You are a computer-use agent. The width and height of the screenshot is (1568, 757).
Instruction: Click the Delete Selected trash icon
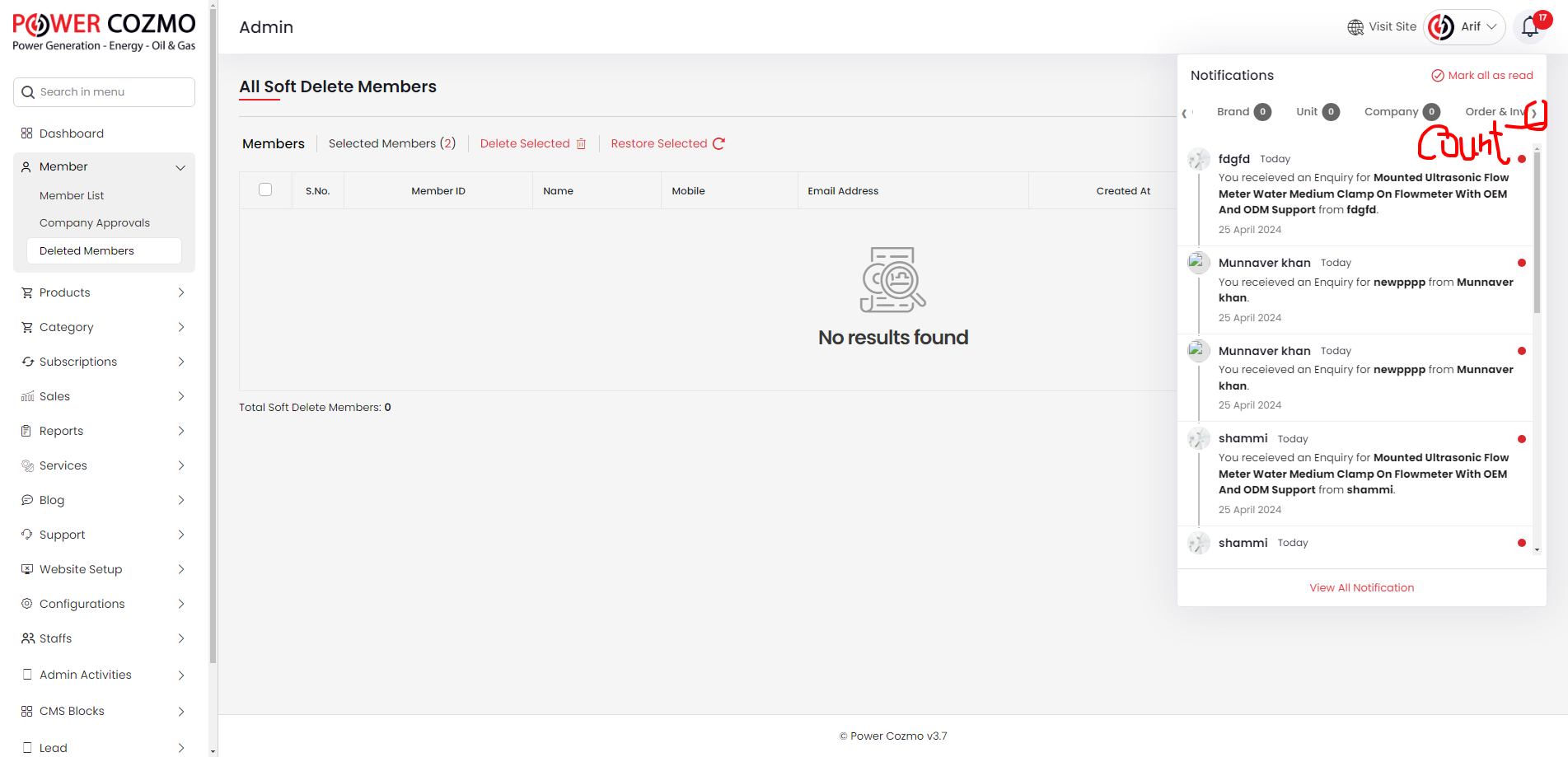(x=581, y=144)
